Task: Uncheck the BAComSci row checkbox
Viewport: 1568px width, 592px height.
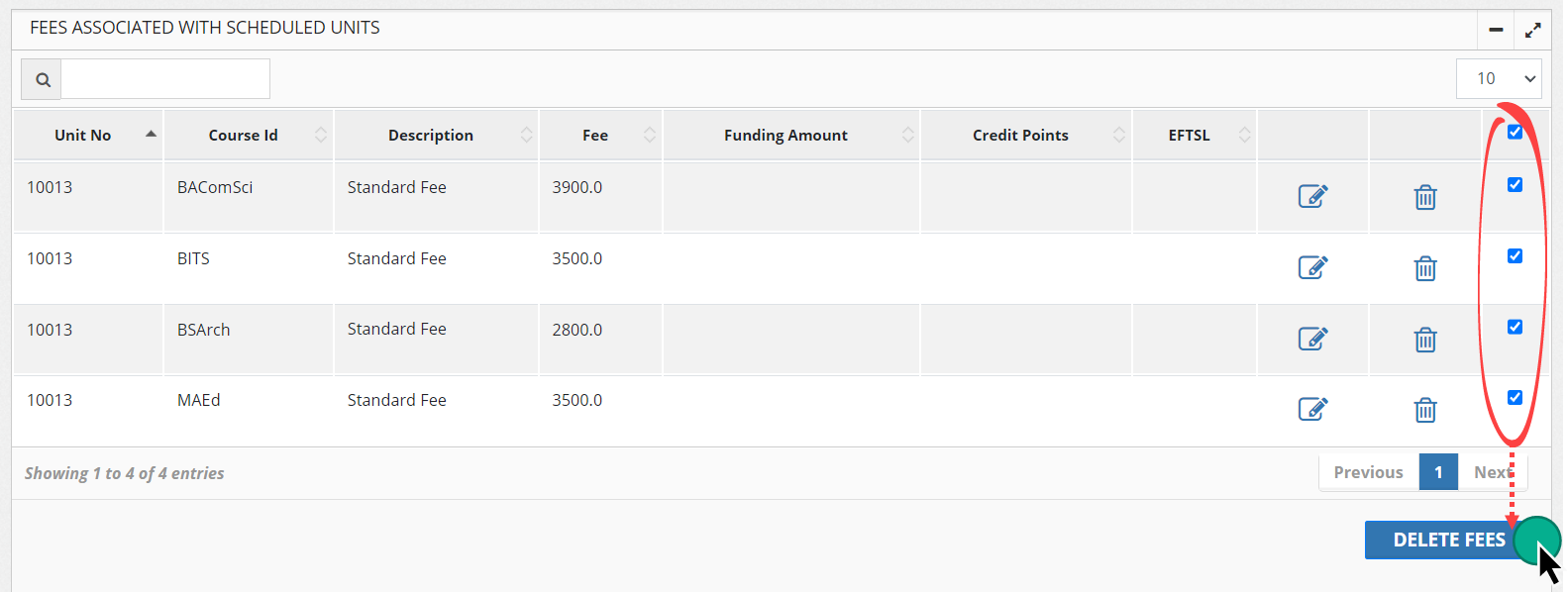Action: tap(1515, 184)
